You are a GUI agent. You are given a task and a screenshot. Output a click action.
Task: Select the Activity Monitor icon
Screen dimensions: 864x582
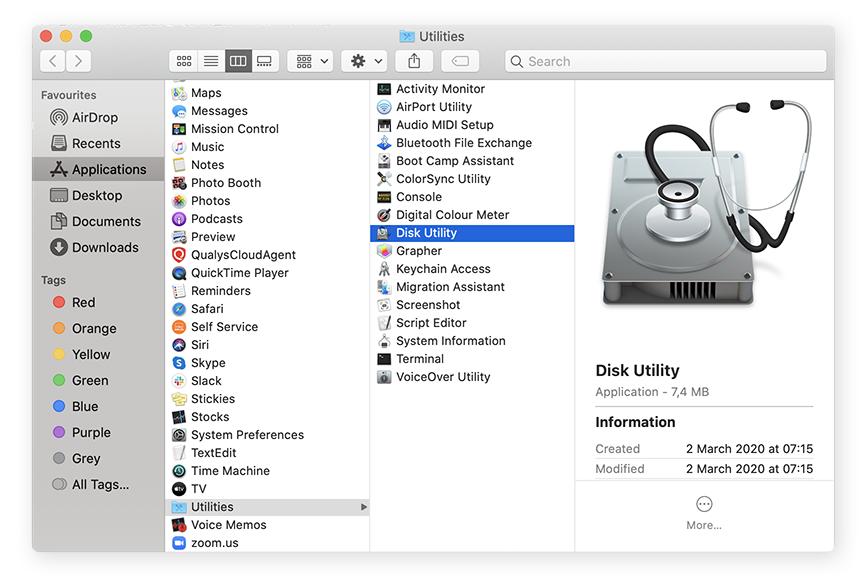pyautogui.click(x=384, y=89)
